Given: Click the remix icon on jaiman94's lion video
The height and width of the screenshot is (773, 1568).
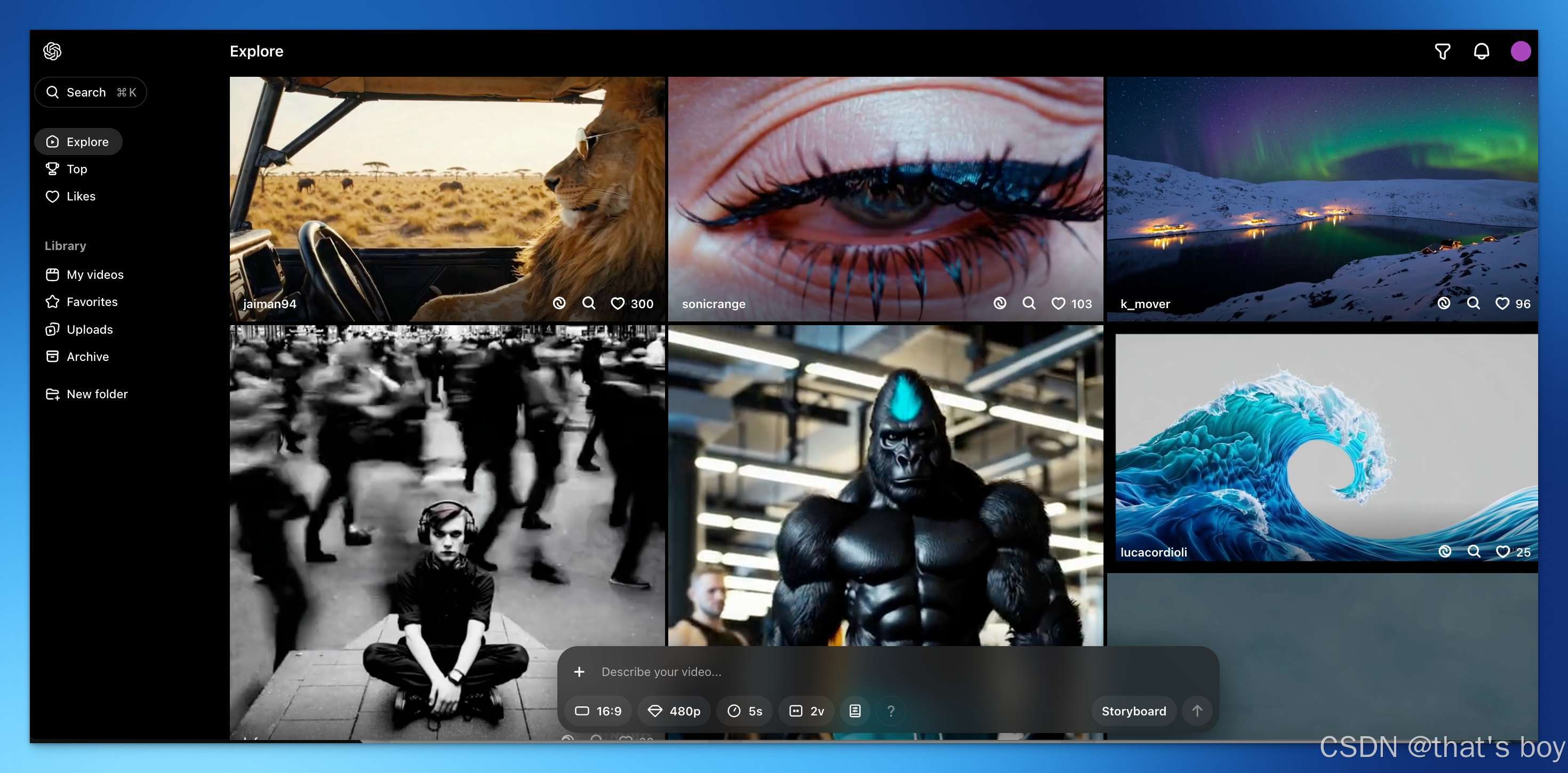Looking at the screenshot, I should pos(559,303).
